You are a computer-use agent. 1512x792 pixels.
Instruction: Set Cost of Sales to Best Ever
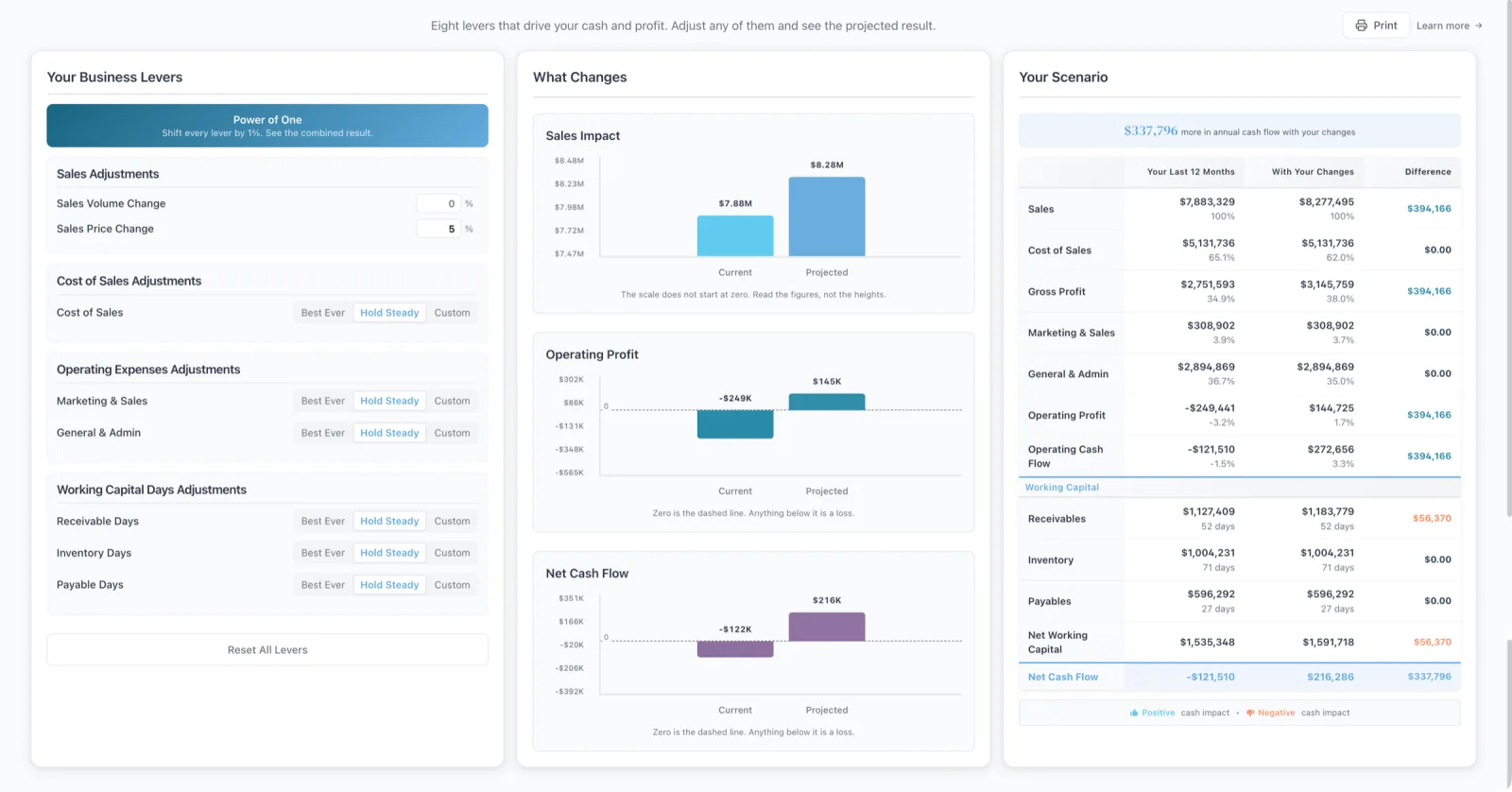click(x=323, y=313)
